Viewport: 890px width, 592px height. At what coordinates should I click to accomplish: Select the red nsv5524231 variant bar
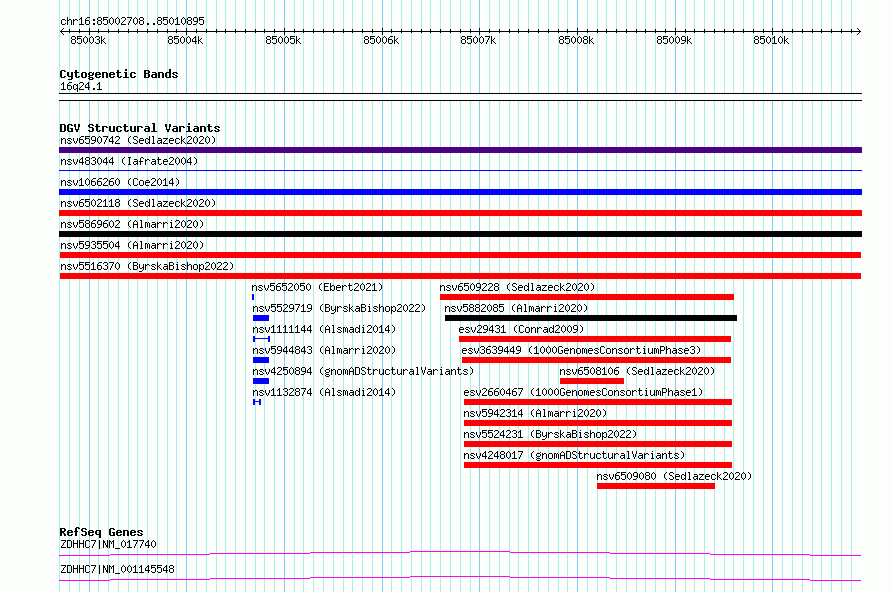(x=598, y=444)
